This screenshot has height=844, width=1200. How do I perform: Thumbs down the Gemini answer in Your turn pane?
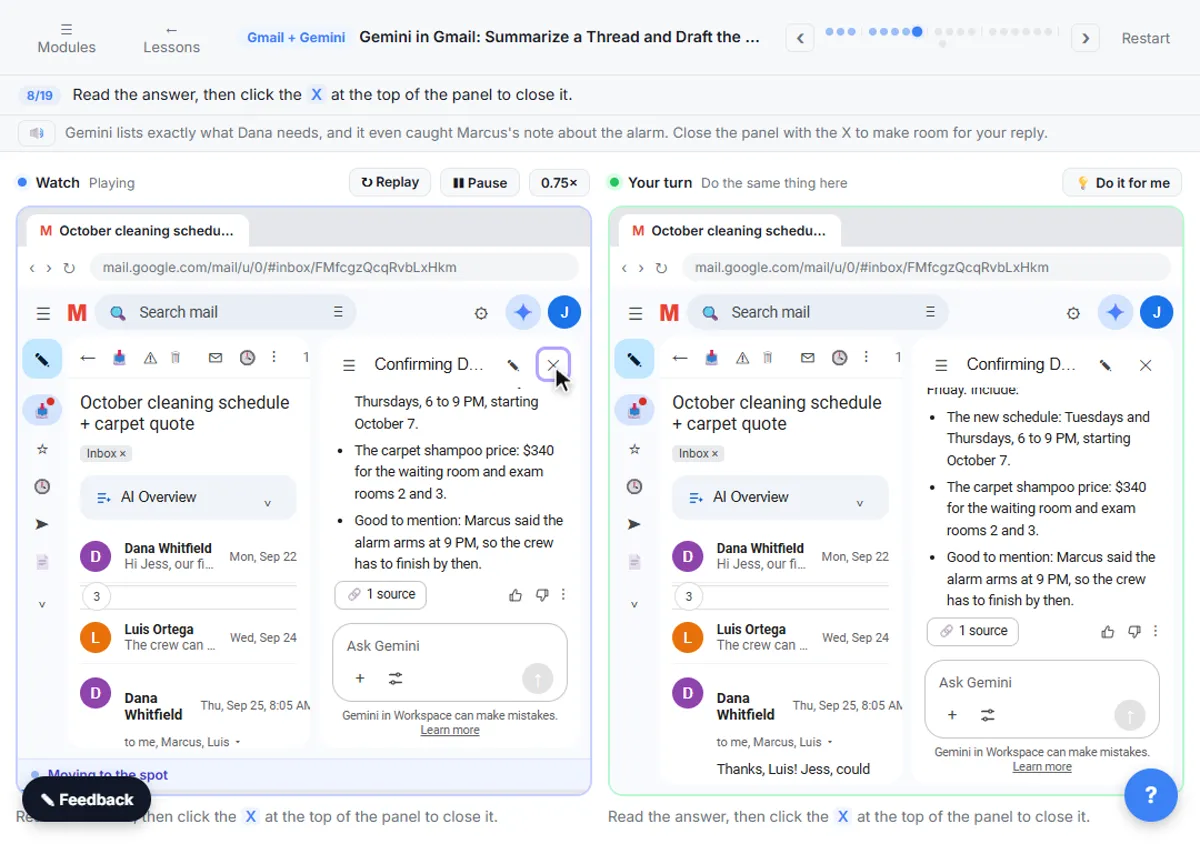pyautogui.click(x=1134, y=631)
